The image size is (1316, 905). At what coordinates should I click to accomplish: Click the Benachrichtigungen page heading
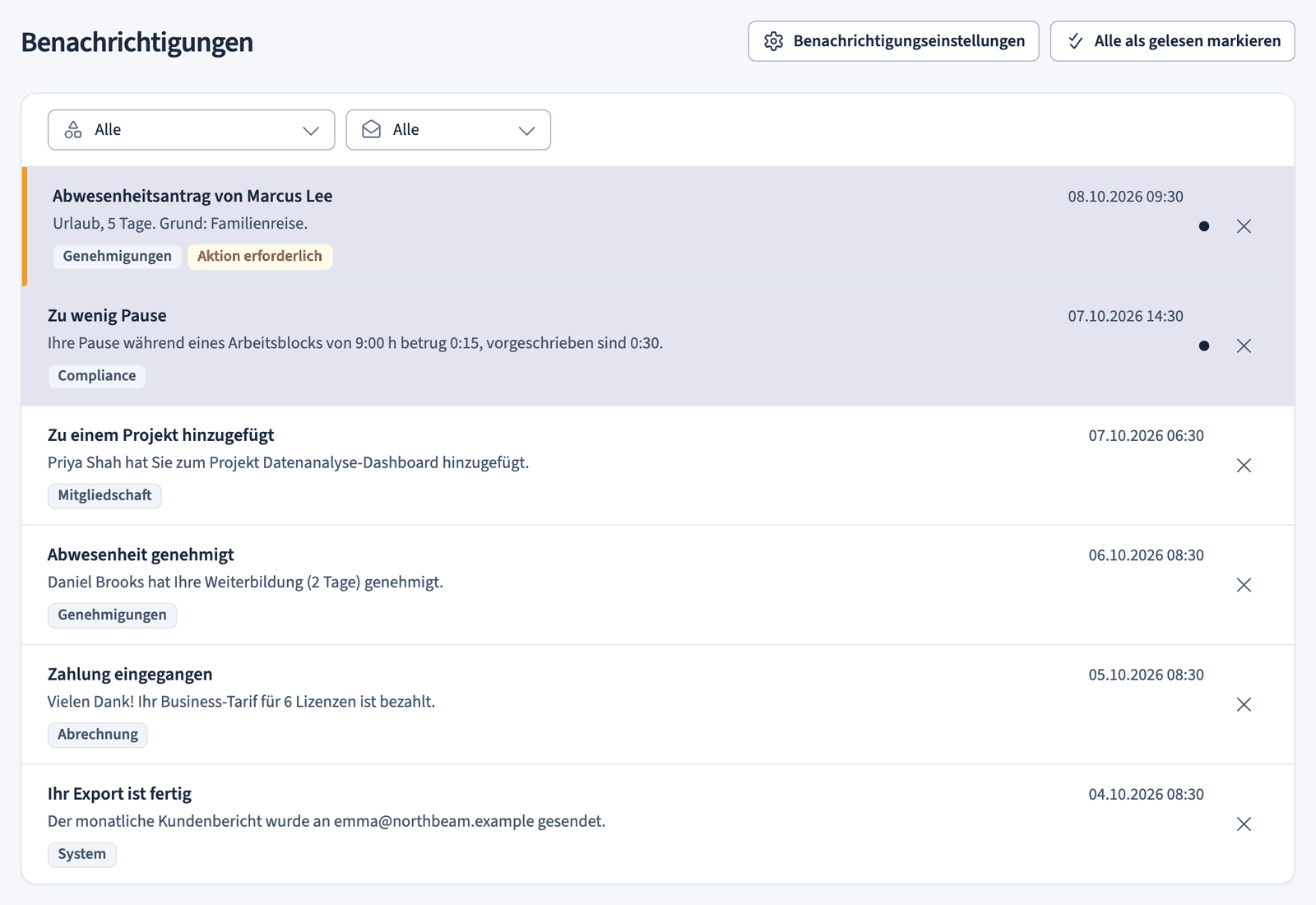(137, 42)
